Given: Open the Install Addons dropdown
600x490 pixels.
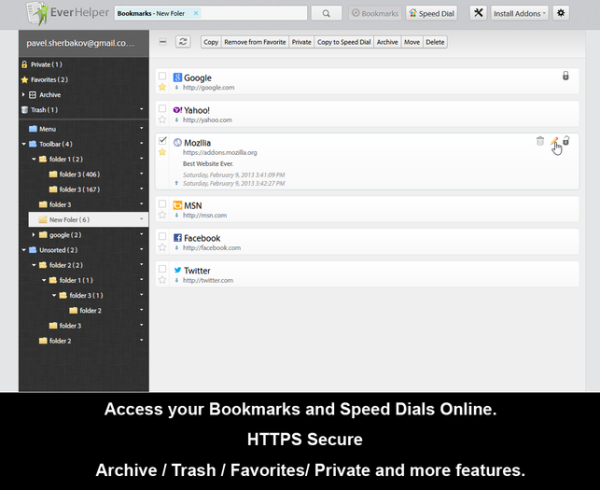Looking at the screenshot, I should click(x=519, y=13).
